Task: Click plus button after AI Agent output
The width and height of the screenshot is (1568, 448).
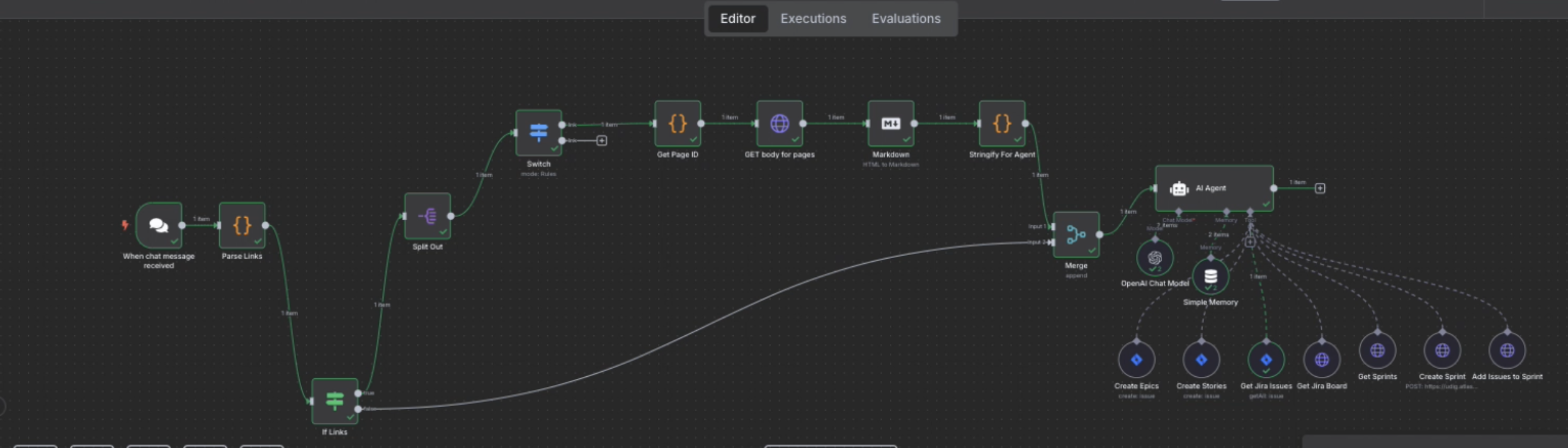Action: tap(1320, 188)
